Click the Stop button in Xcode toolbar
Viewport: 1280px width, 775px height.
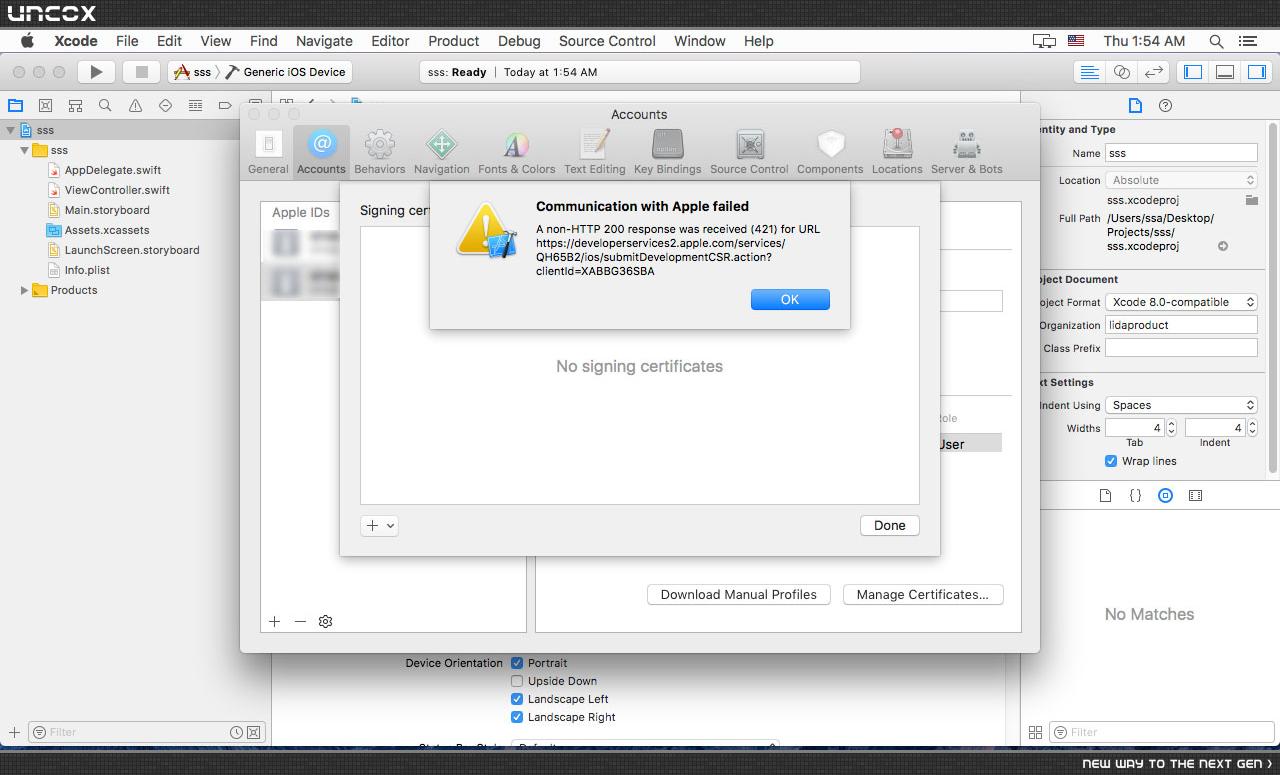[x=141, y=72]
